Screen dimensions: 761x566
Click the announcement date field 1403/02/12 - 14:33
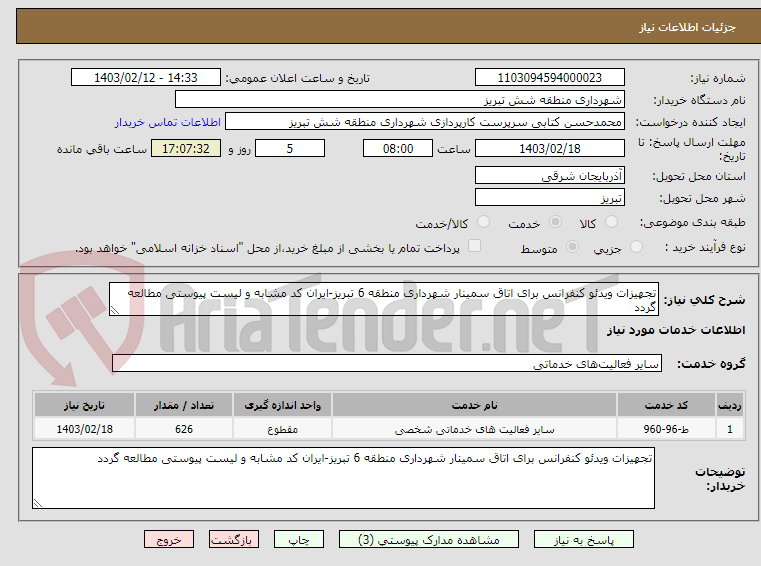click(146, 78)
